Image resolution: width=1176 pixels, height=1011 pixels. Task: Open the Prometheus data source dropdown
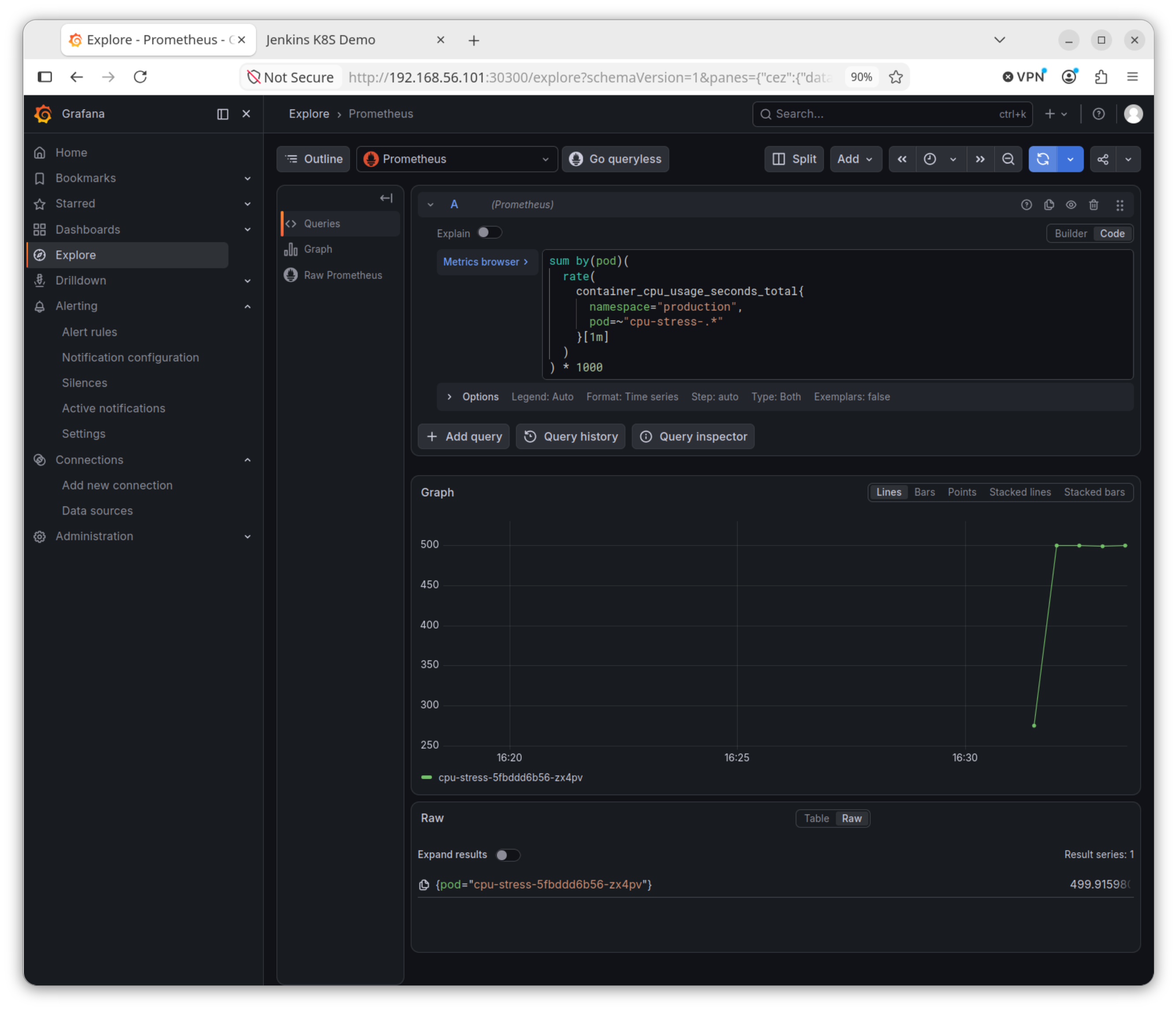pyautogui.click(x=457, y=159)
